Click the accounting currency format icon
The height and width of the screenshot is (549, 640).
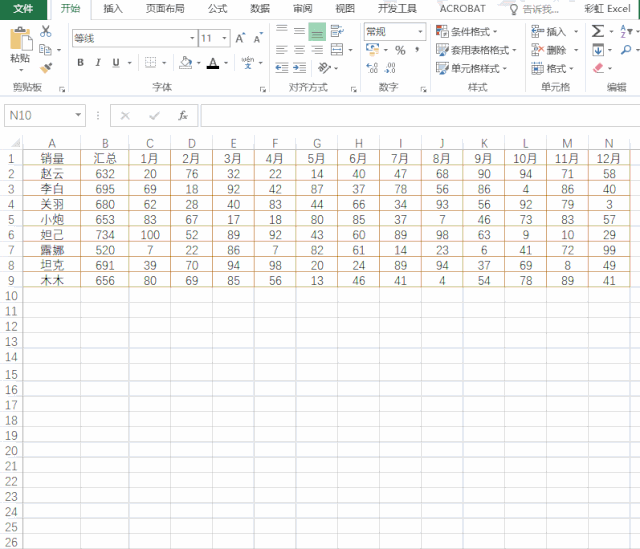(x=373, y=50)
